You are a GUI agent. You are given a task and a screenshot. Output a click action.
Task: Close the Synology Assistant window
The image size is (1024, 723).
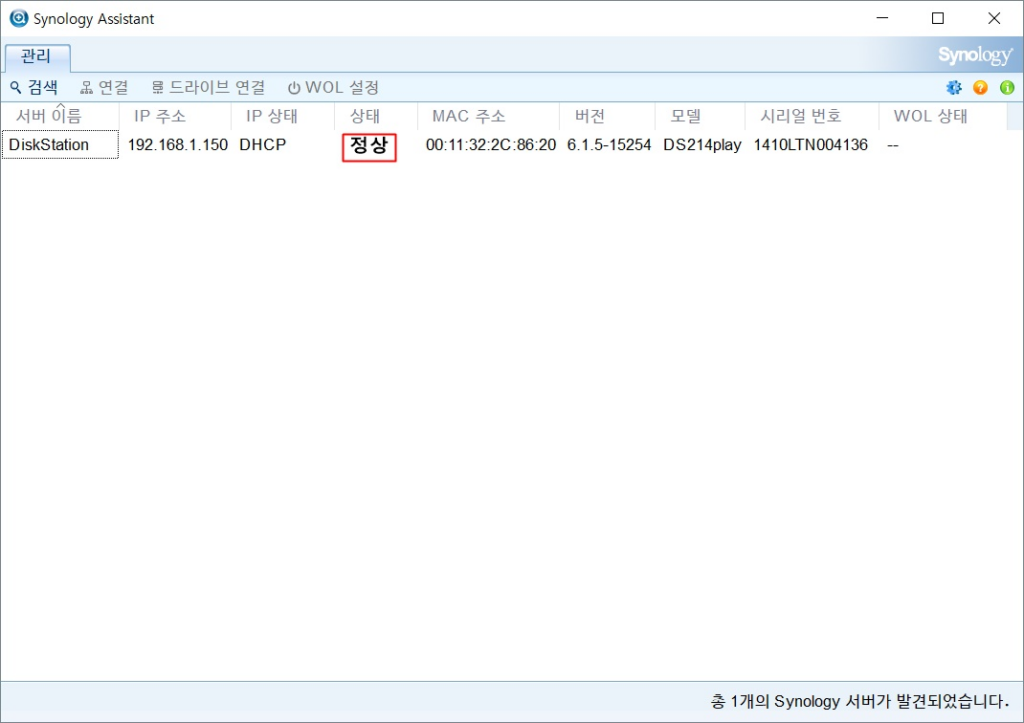tap(994, 18)
